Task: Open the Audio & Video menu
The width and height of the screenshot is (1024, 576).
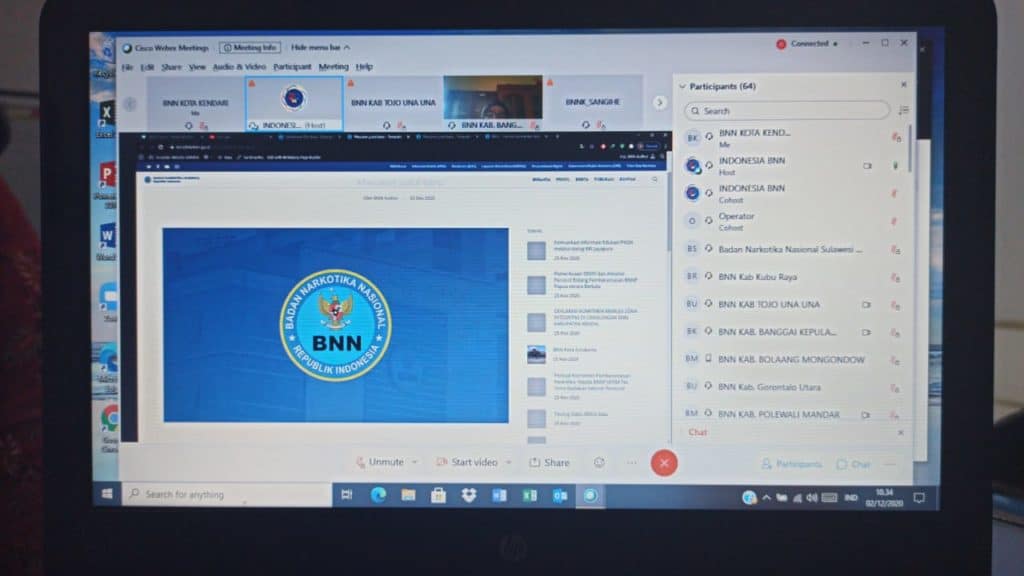Action: coord(239,67)
